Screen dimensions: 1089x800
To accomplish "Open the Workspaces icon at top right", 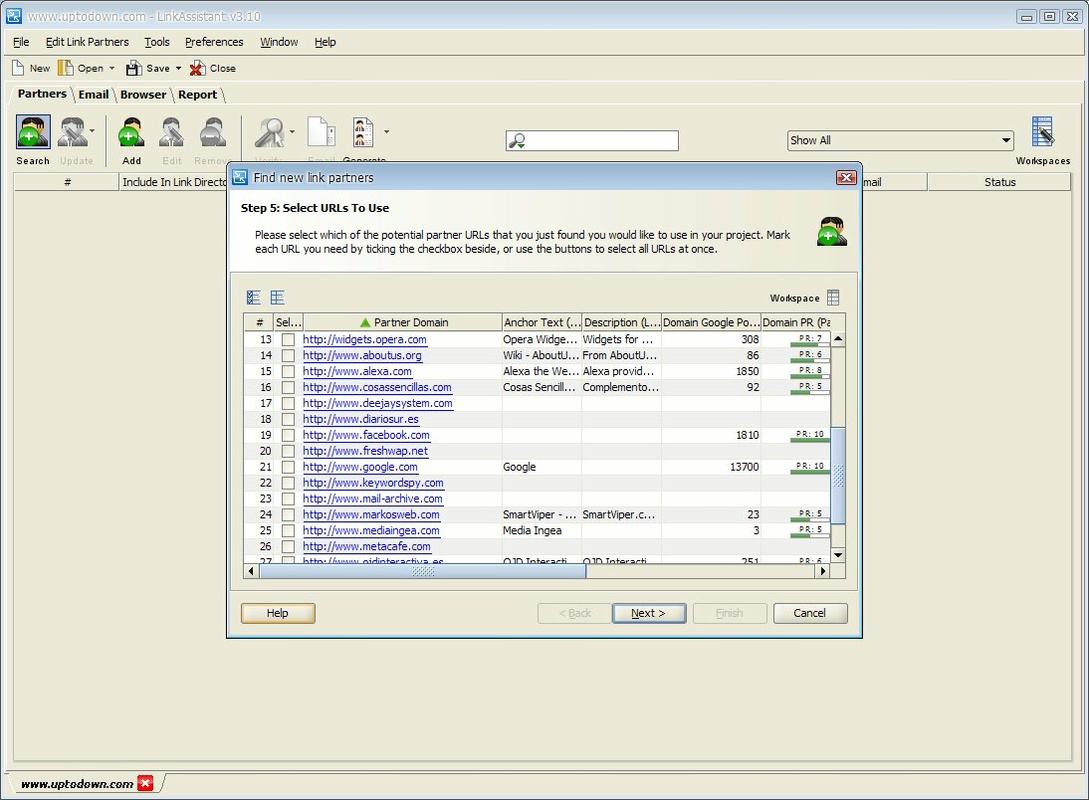I will [1042, 132].
